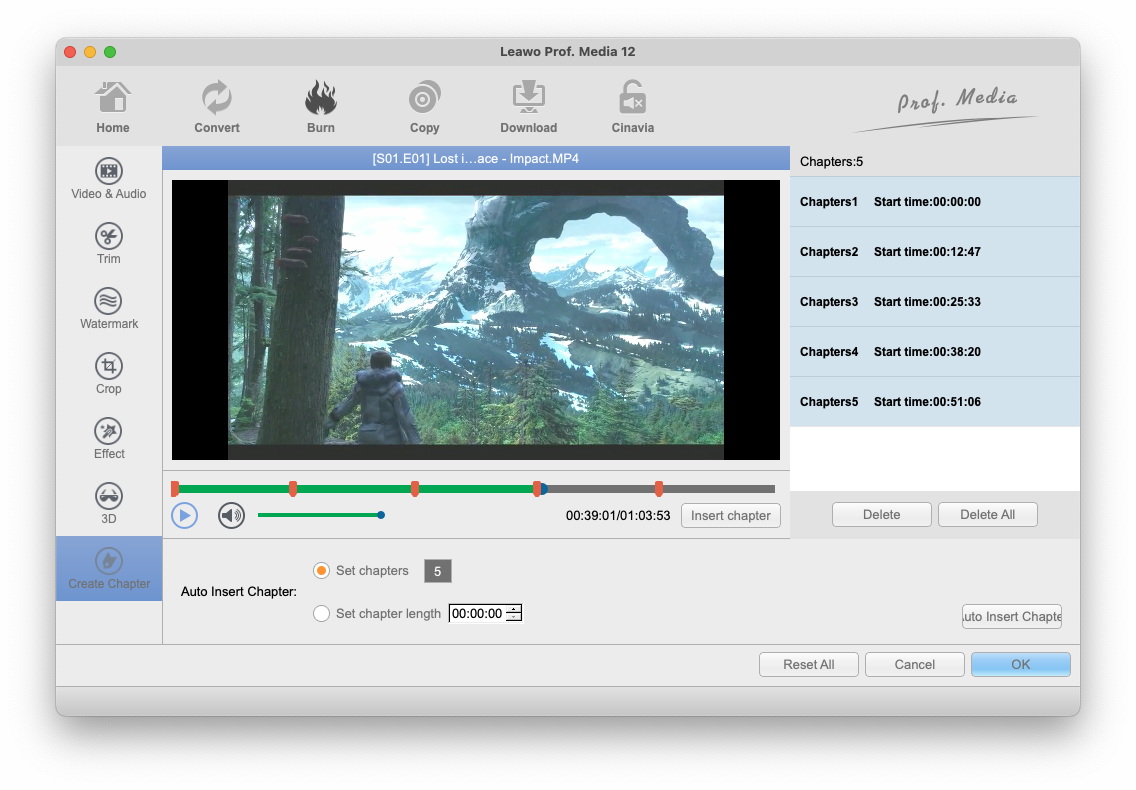Open the 3D settings panel
Screen dimensions: 1136x790
[x=109, y=504]
